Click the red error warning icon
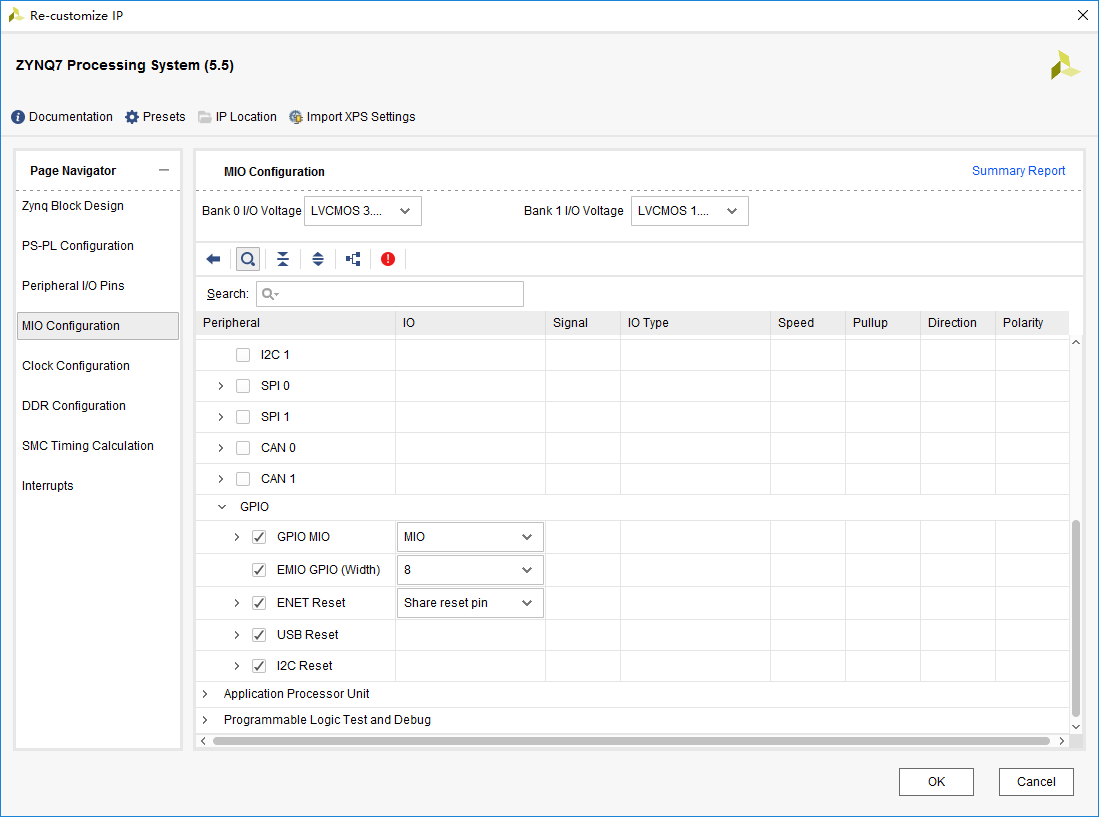The image size is (1099, 817). [388, 259]
